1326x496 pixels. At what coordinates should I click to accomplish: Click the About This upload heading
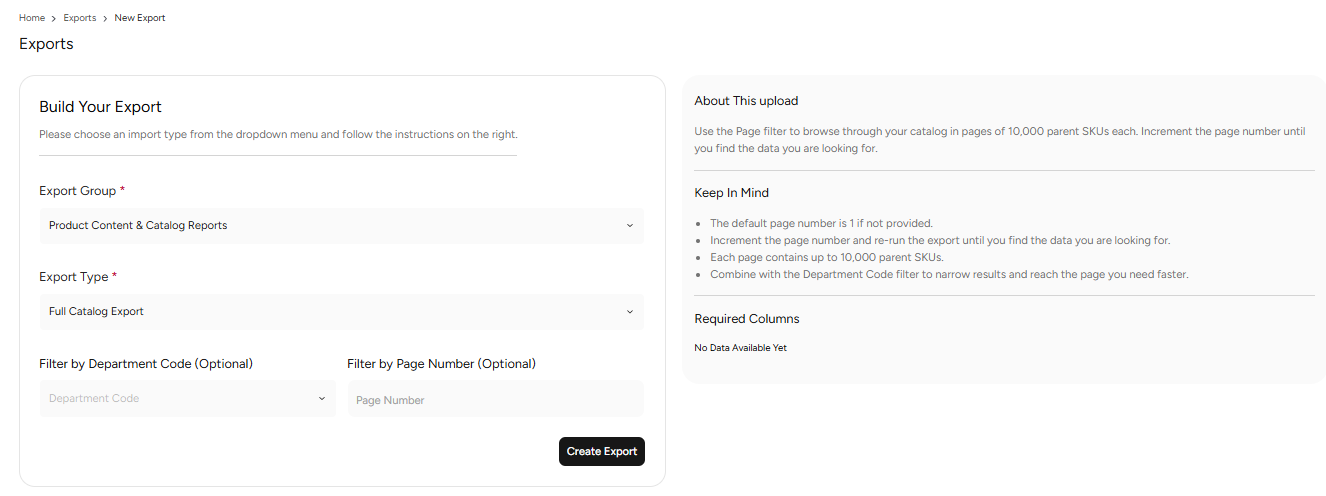(746, 101)
